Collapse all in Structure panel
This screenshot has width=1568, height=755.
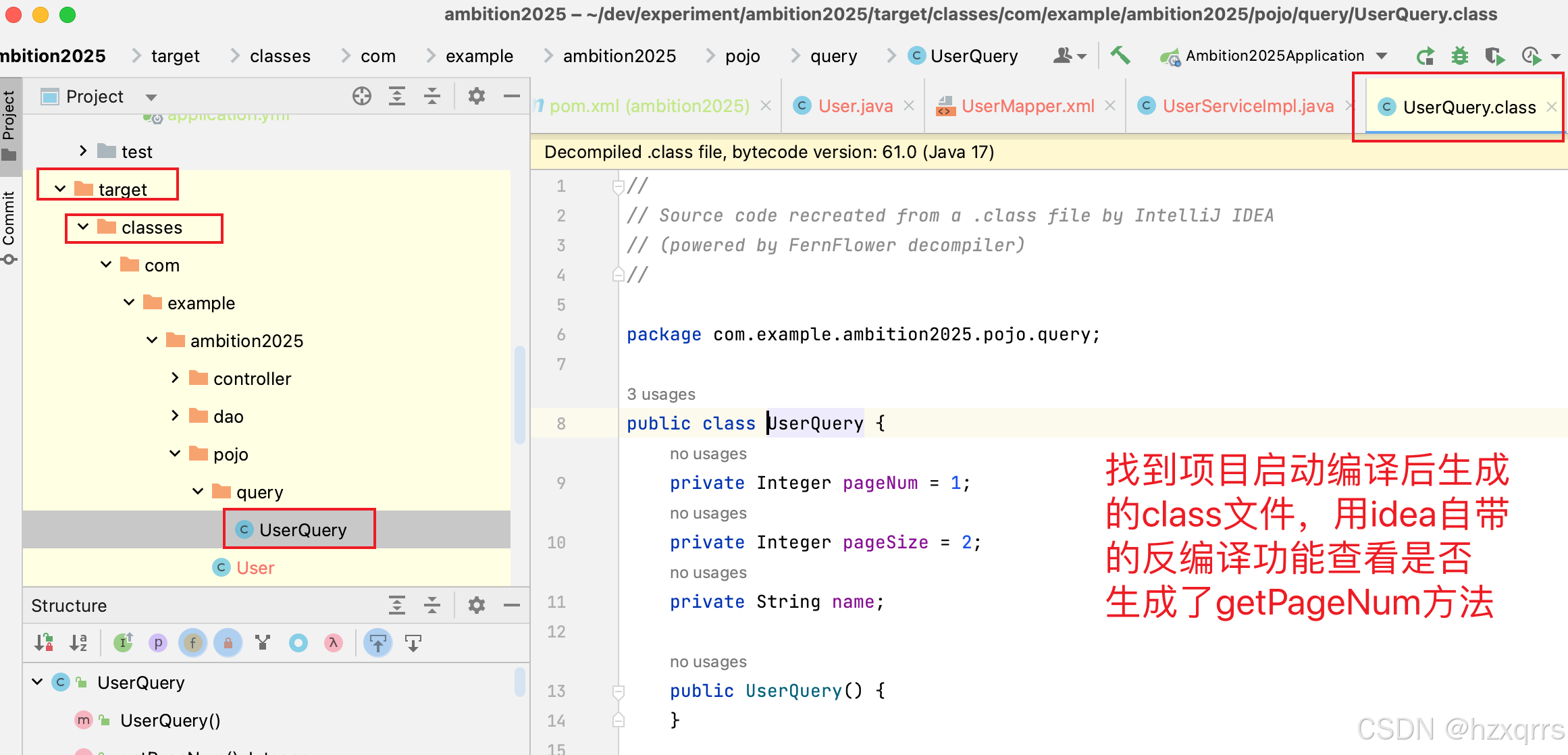click(432, 606)
